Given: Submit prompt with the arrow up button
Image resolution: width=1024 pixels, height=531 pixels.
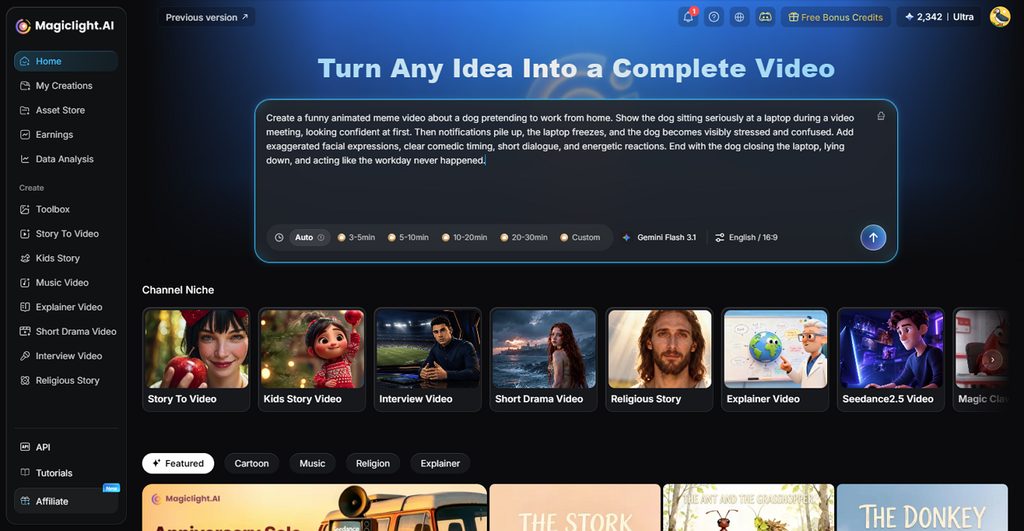Looking at the screenshot, I should click(873, 238).
